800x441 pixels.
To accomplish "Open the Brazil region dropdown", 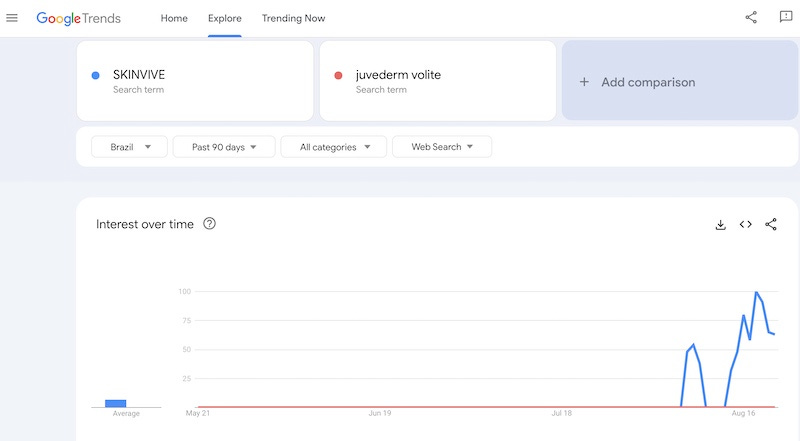I will coord(129,147).
